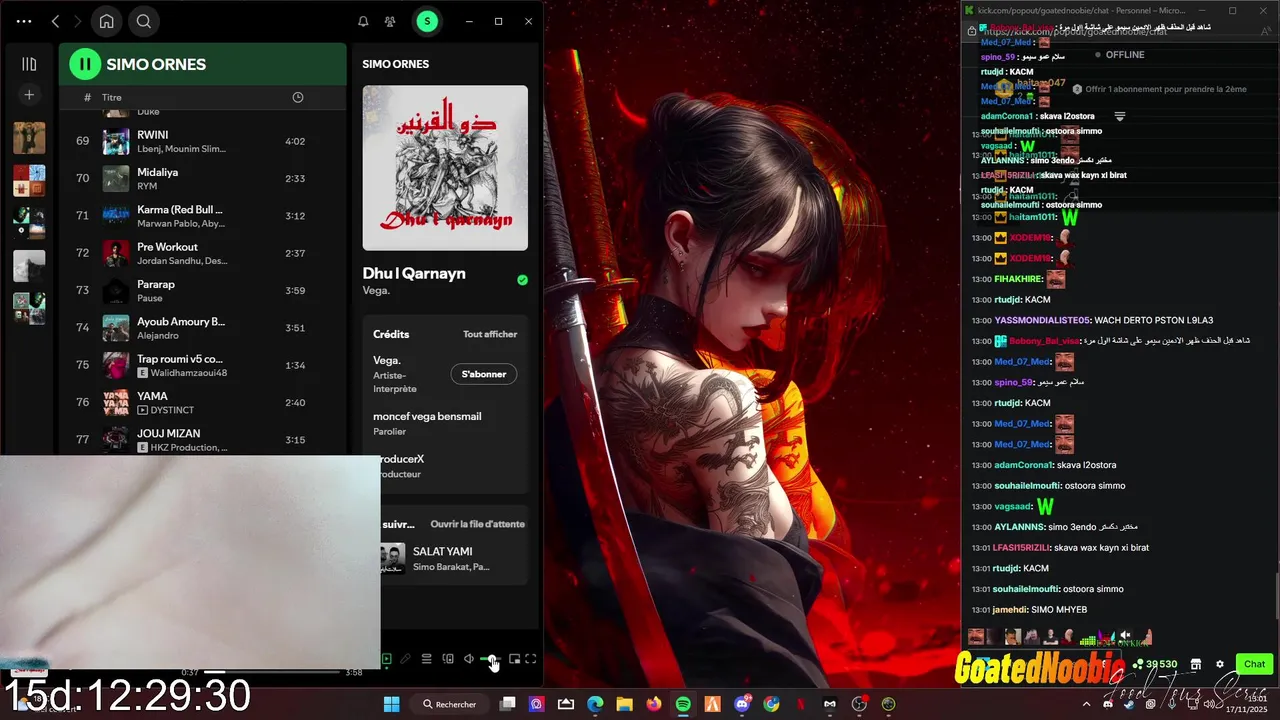Collapse the pinned banner in Kick chat

click(1120, 117)
